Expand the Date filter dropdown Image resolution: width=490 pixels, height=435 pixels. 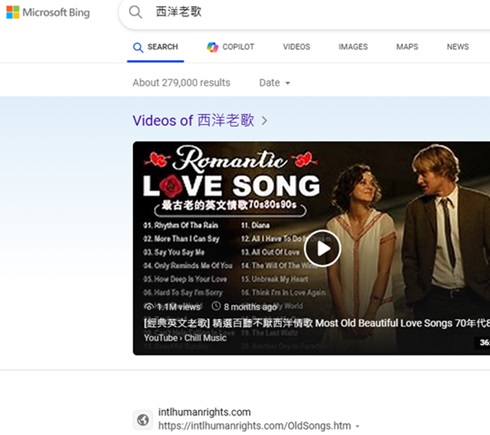pos(275,83)
